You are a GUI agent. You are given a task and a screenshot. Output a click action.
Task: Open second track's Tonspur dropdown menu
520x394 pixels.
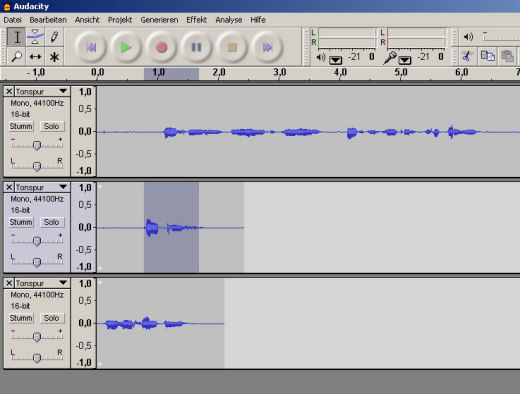(x=42, y=187)
